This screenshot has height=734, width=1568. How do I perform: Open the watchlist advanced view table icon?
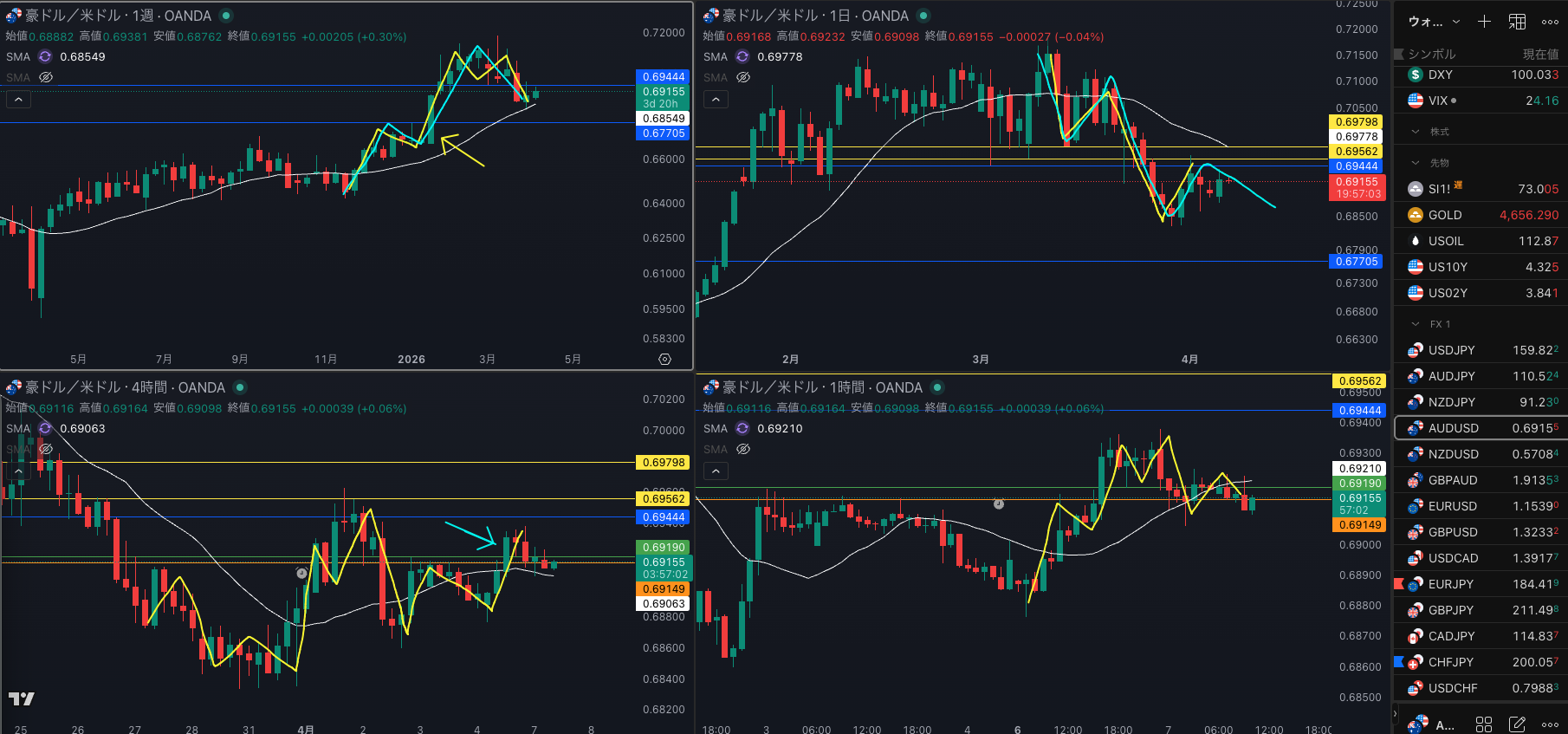1518,22
